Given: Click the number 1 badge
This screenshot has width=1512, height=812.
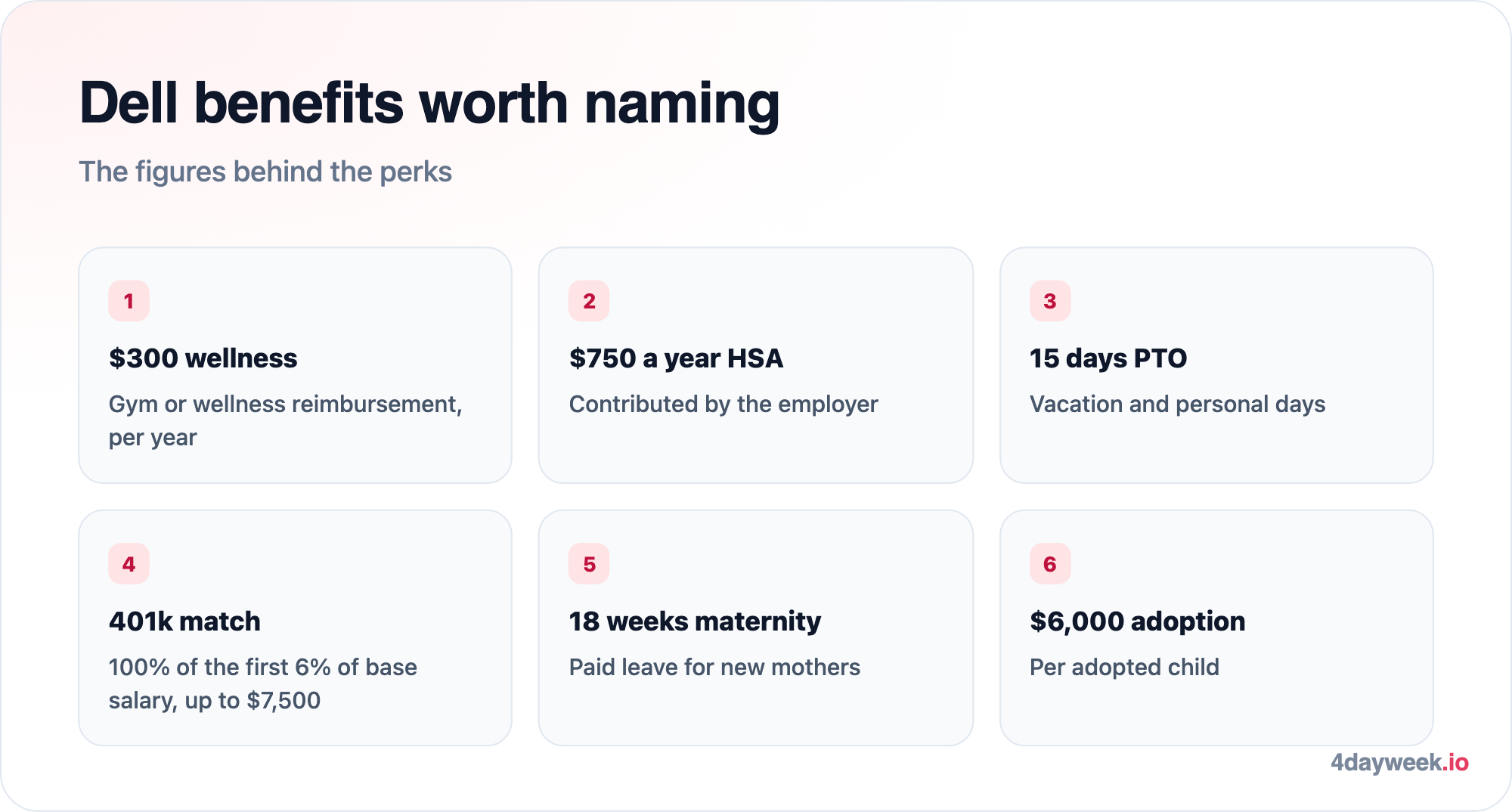Looking at the screenshot, I should tap(129, 301).
